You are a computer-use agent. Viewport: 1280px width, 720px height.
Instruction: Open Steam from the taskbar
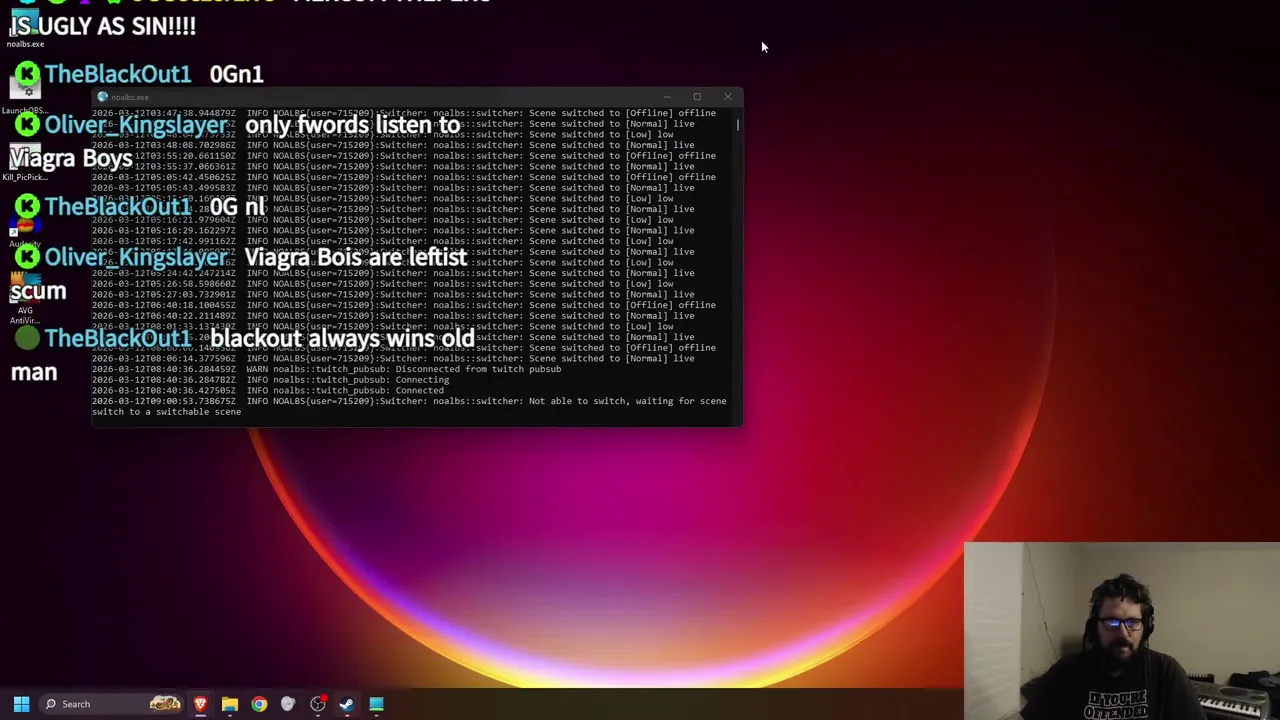(x=347, y=704)
